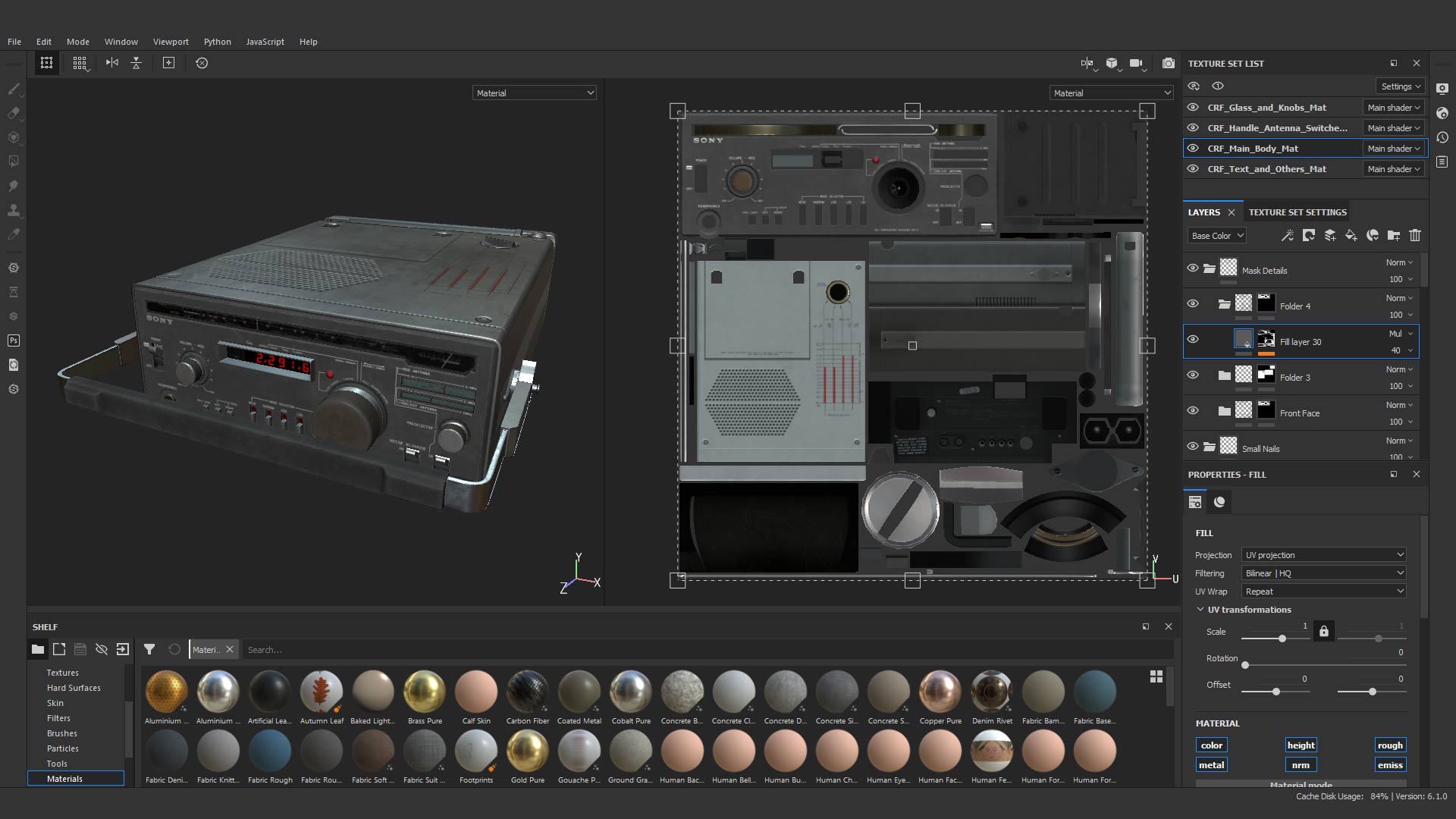Screen dimensions: 1456x819
Task: Click the delete layer trash icon
Action: click(x=1414, y=236)
